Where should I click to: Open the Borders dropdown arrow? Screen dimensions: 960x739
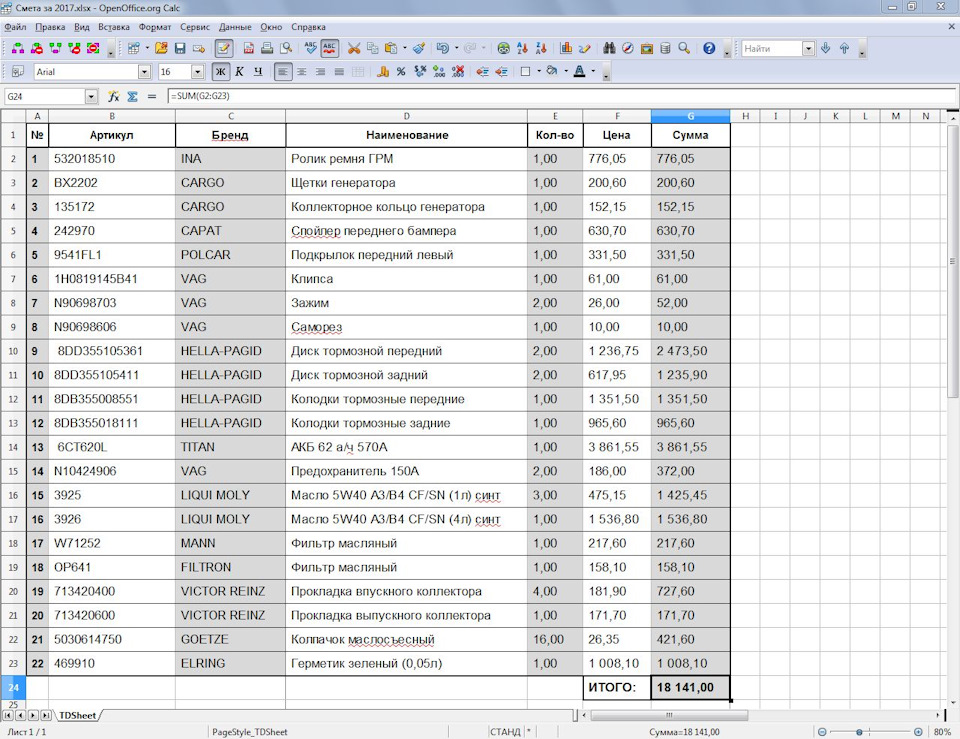(x=539, y=72)
